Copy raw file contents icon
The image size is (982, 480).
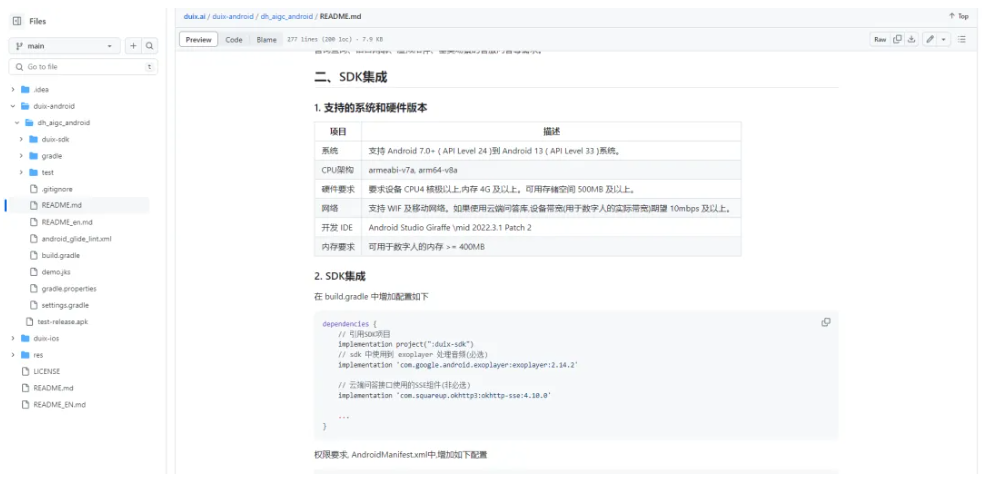coord(897,39)
